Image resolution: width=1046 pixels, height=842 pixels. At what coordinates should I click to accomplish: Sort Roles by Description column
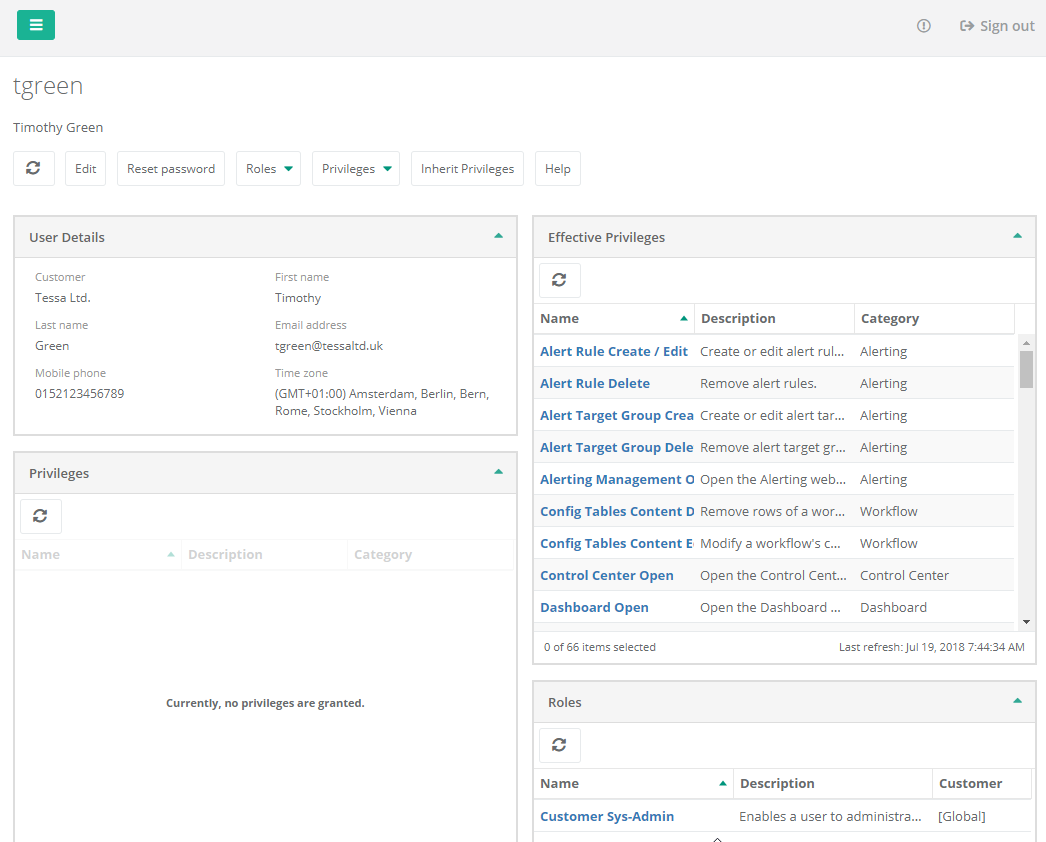point(833,783)
